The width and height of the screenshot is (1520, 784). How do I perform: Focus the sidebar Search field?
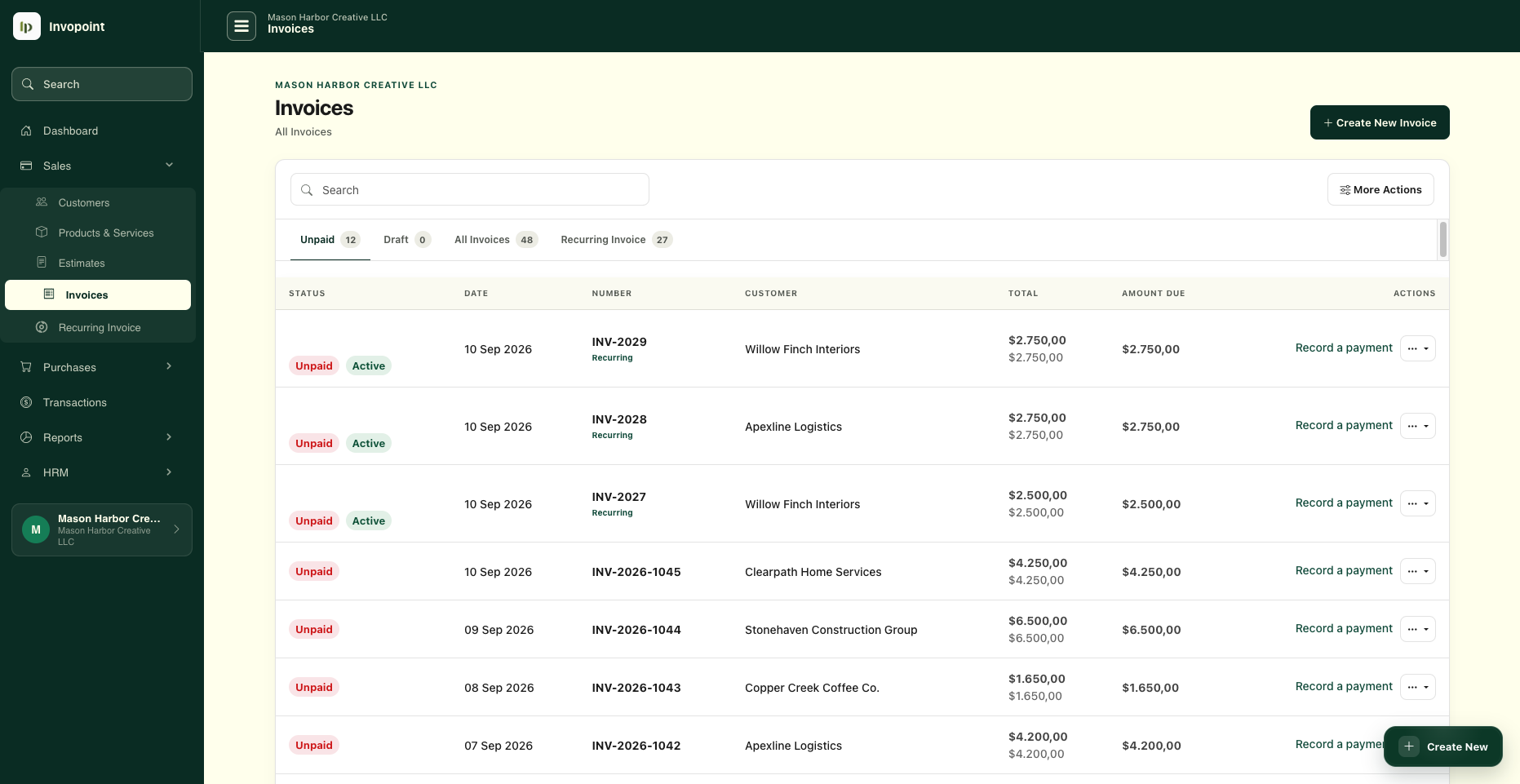(x=102, y=84)
